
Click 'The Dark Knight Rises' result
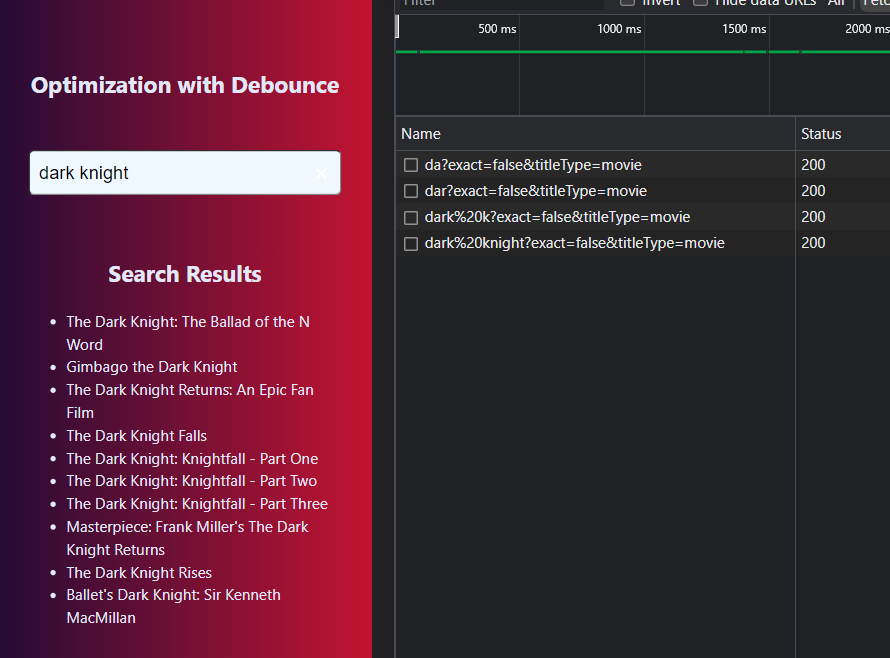click(x=139, y=573)
